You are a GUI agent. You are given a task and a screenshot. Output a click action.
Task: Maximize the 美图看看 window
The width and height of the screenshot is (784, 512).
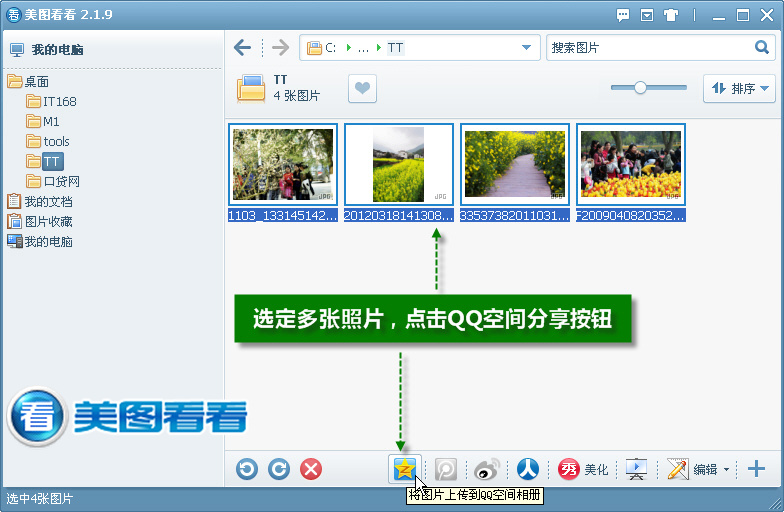click(743, 16)
